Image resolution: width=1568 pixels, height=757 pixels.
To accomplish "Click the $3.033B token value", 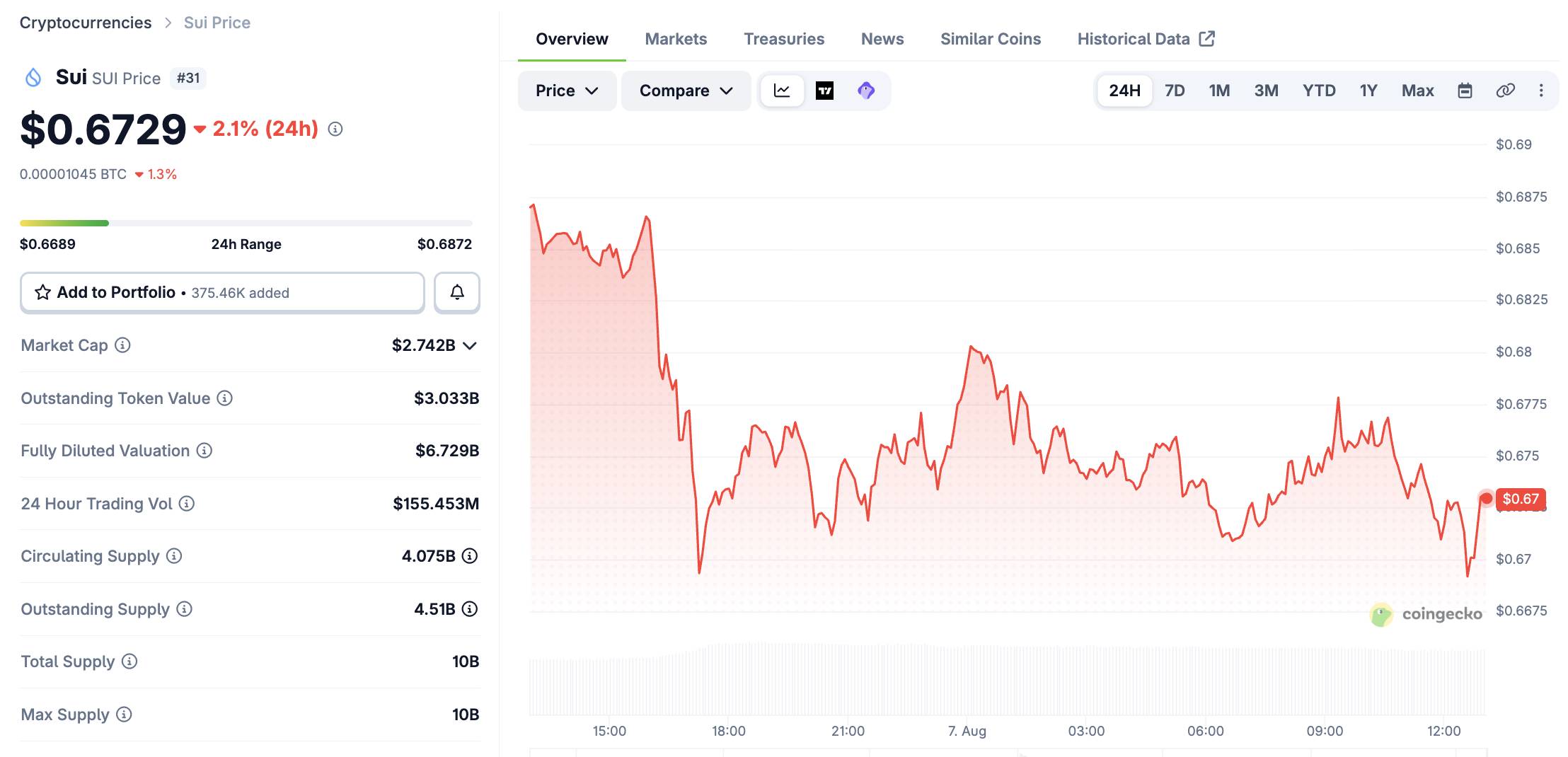I will tap(446, 398).
